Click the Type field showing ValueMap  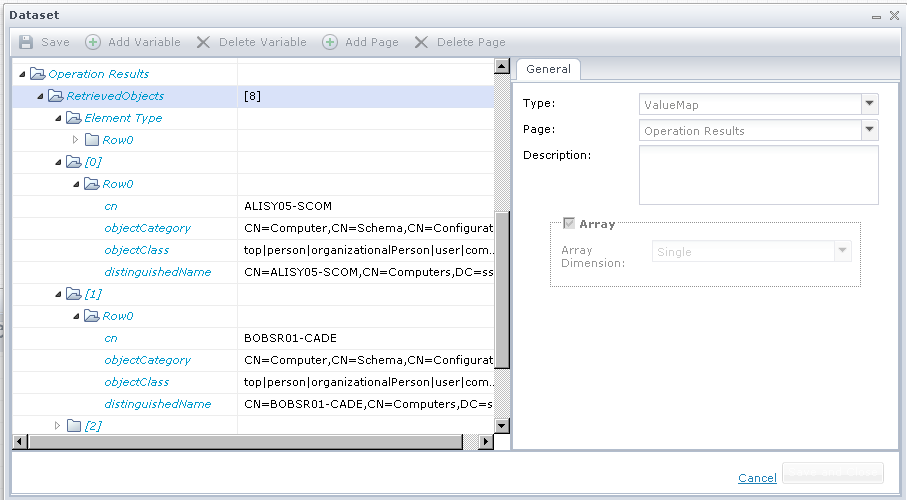click(750, 104)
